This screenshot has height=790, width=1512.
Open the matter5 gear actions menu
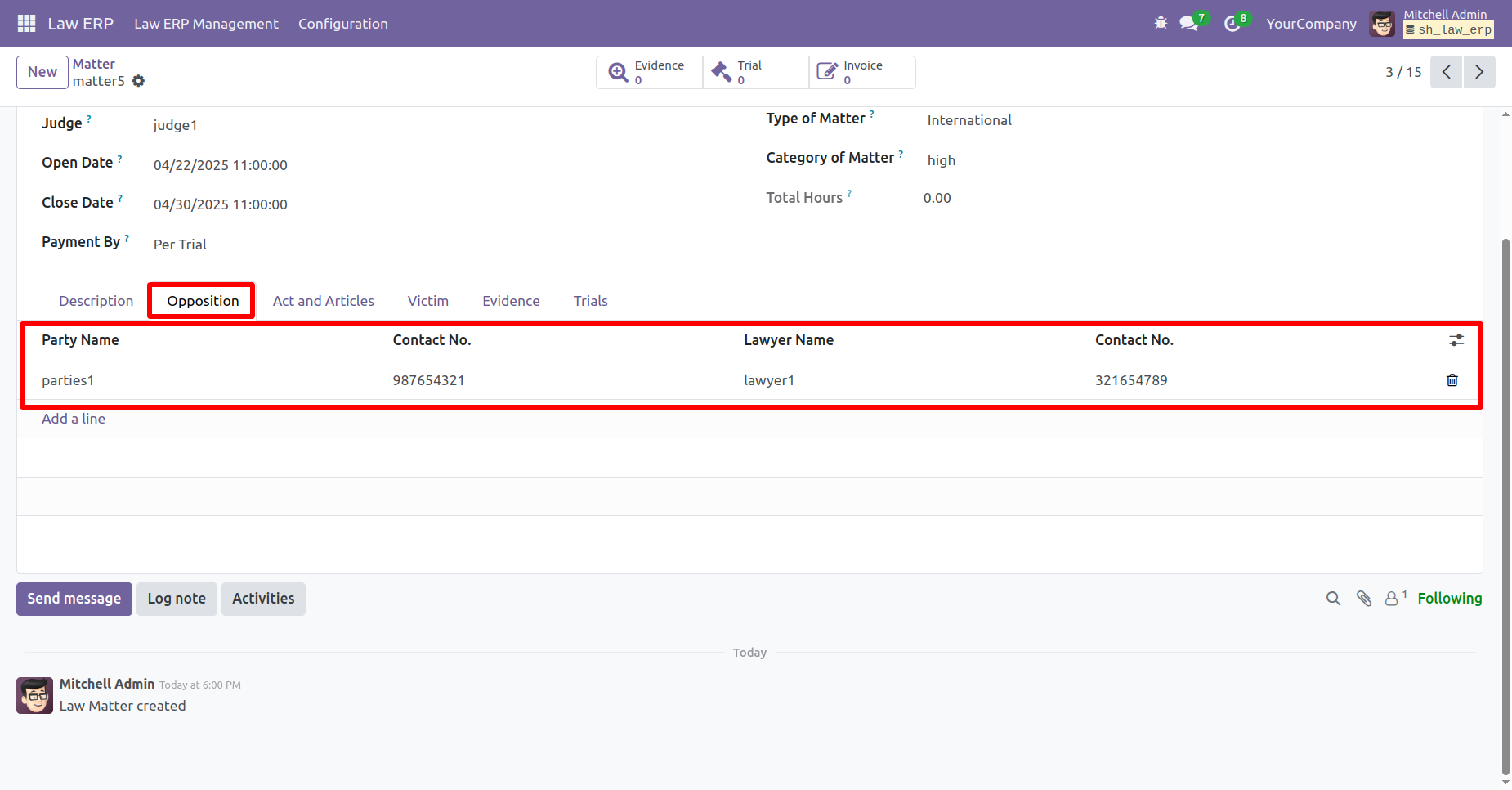coord(138,81)
